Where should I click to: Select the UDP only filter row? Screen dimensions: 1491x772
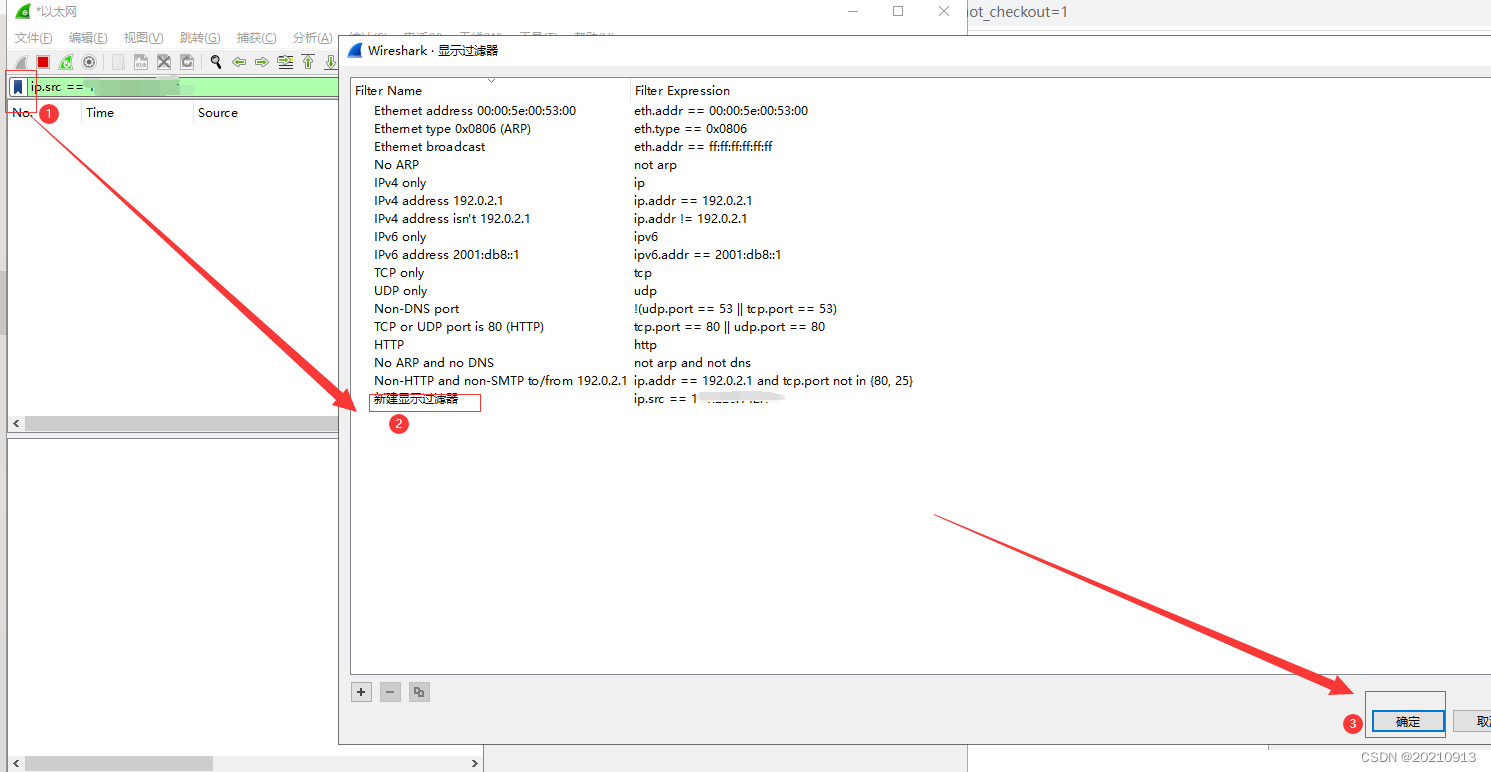(401, 291)
